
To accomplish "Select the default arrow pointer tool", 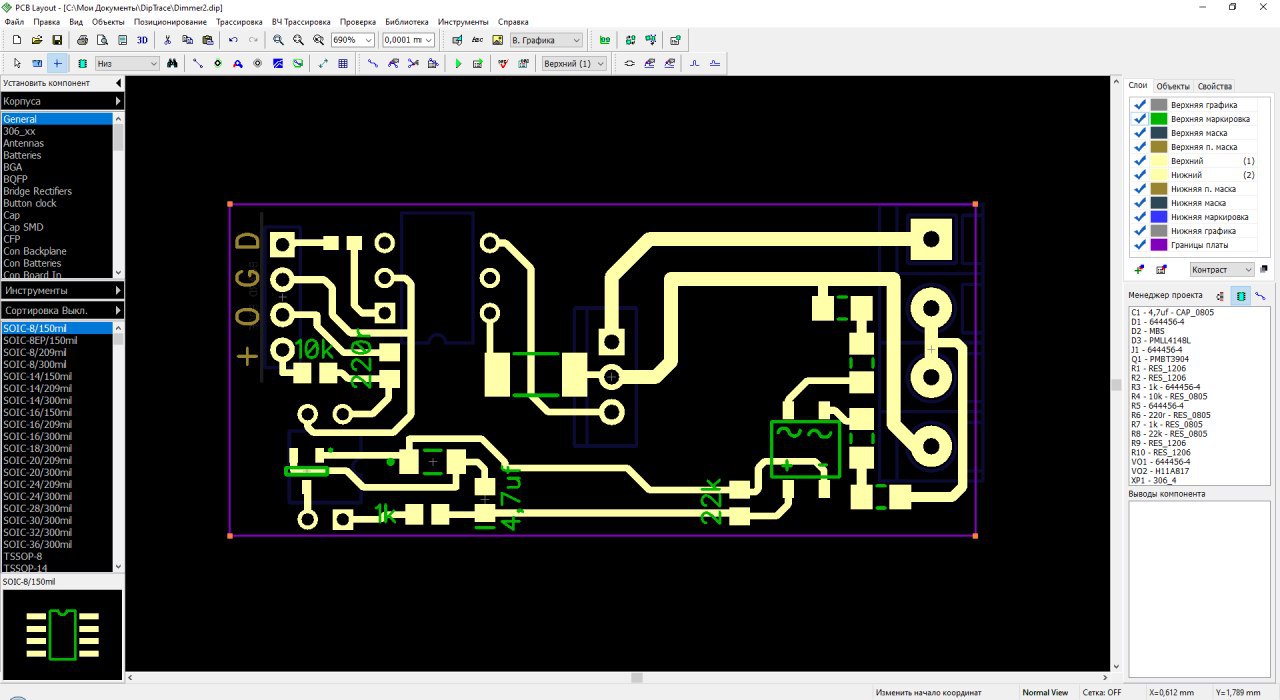I will 17,63.
